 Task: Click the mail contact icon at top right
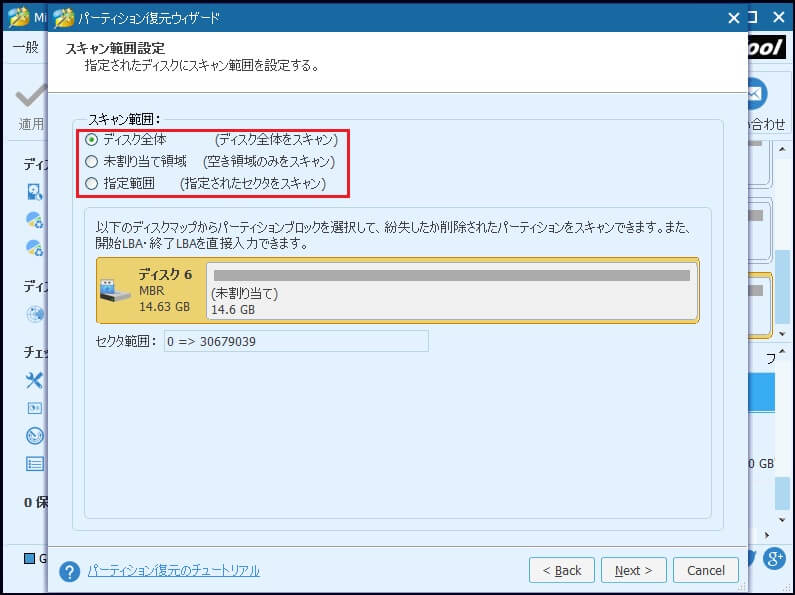click(757, 93)
